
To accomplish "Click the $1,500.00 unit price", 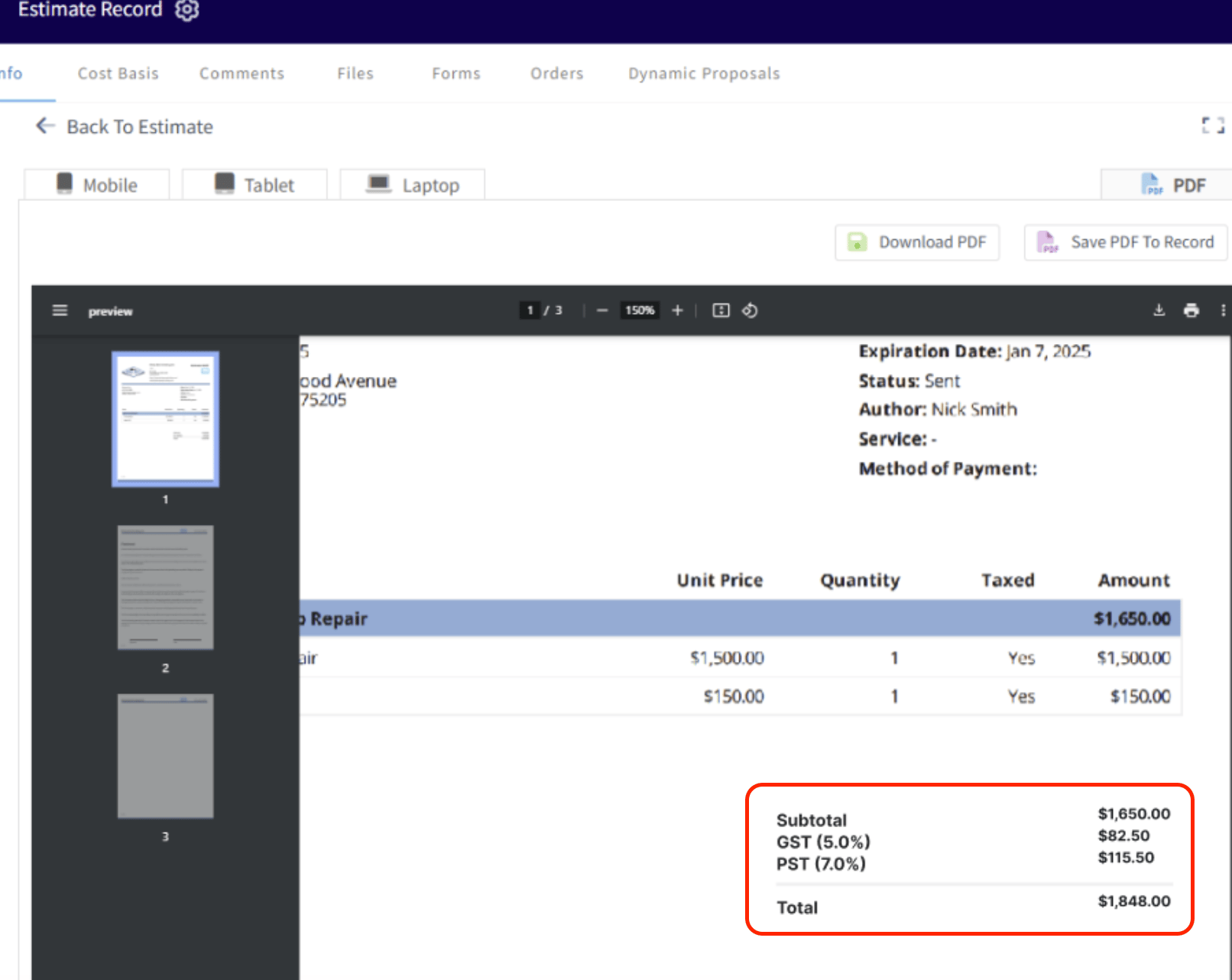I will click(727, 658).
